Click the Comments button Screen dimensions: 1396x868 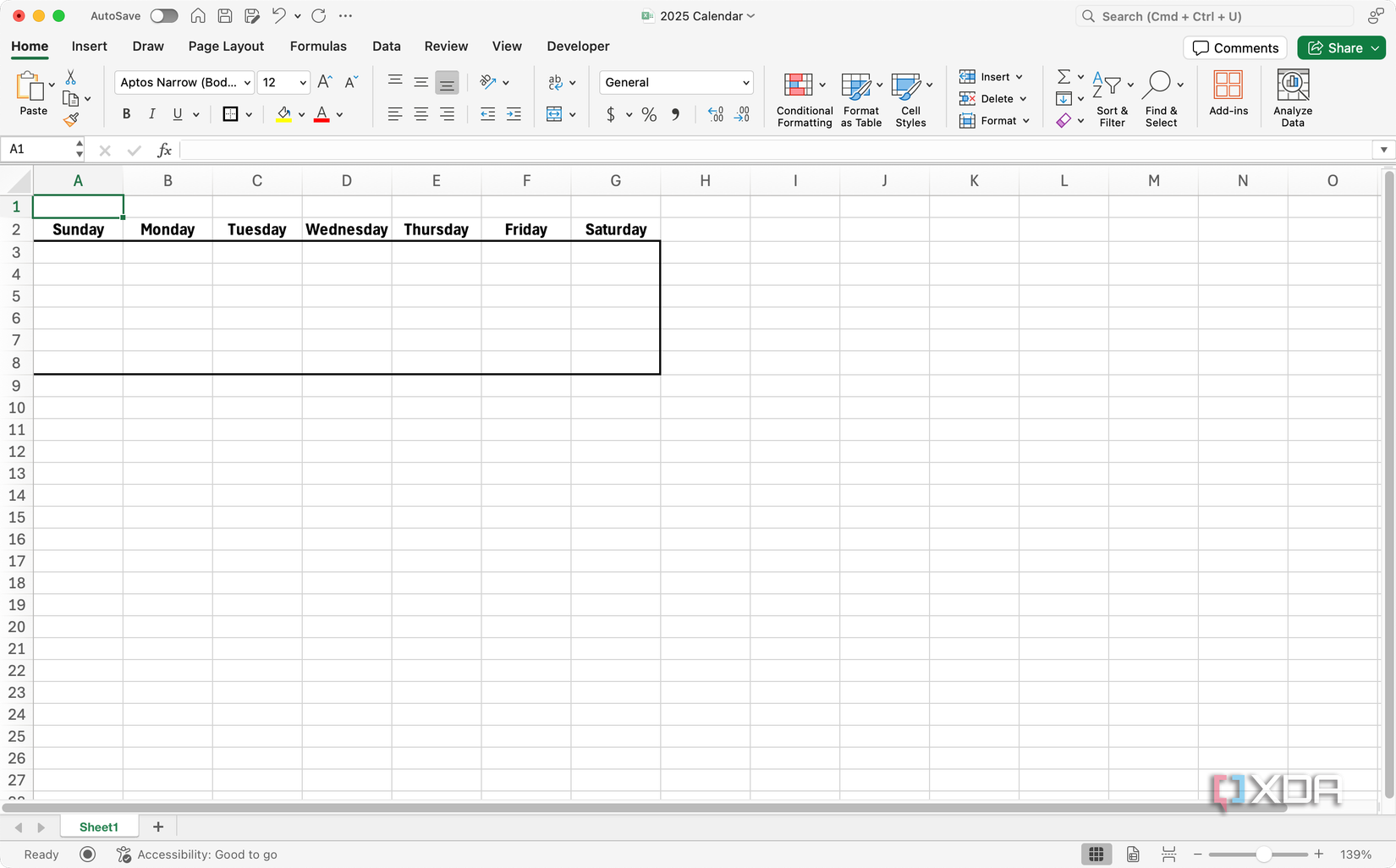tap(1235, 48)
